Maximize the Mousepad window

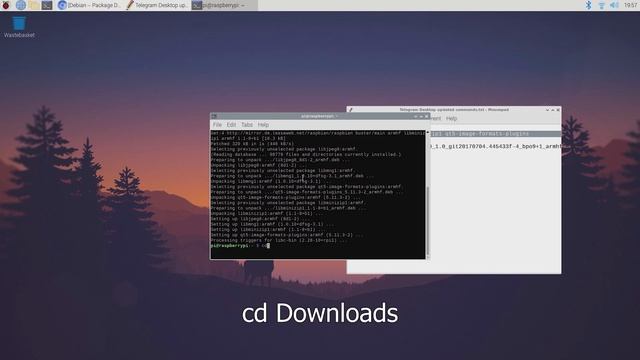click(x=553, y=110)
